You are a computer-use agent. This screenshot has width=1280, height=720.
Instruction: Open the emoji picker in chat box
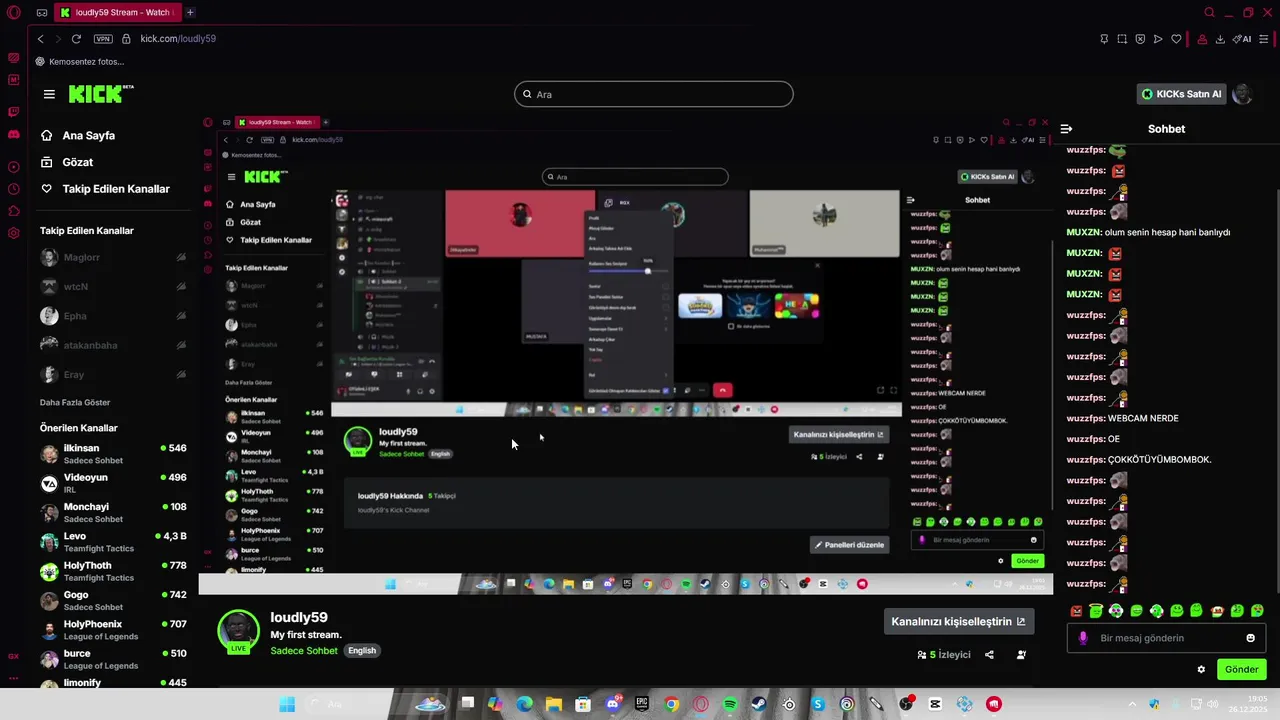tap(1250, 638)
